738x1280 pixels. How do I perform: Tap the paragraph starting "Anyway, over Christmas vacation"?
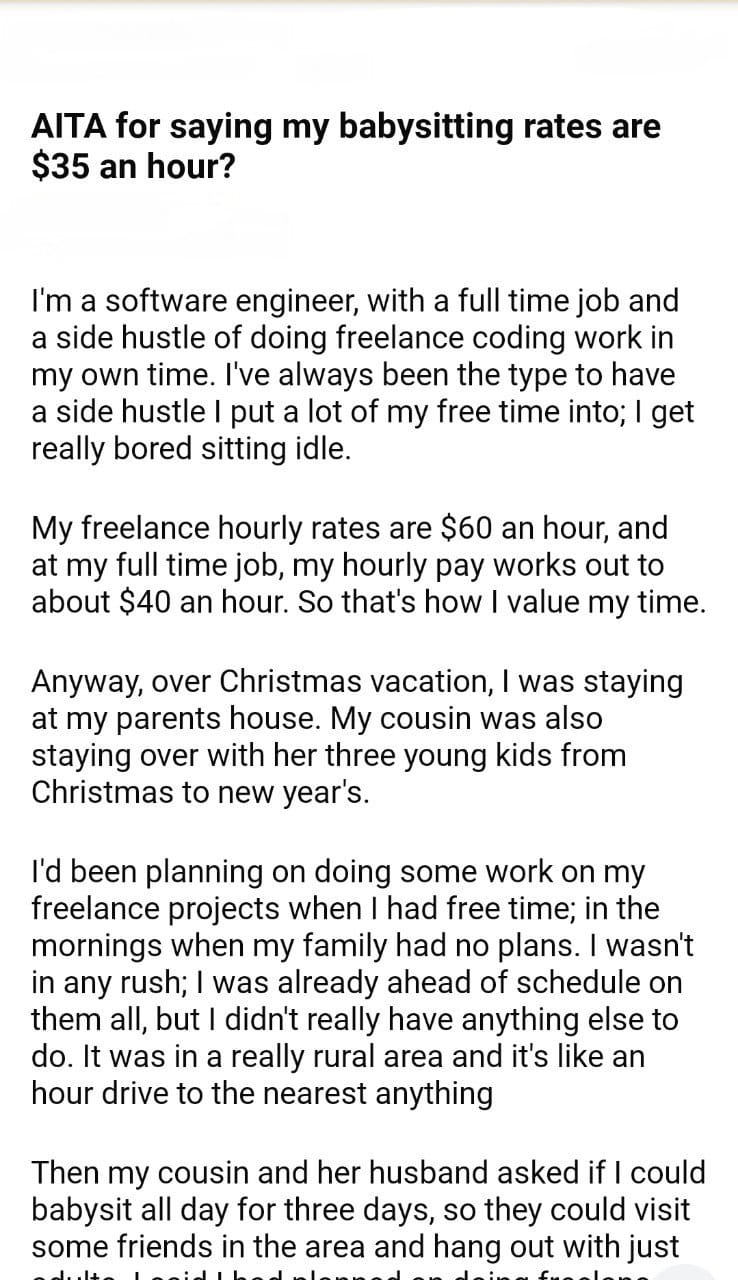point(357,737)
